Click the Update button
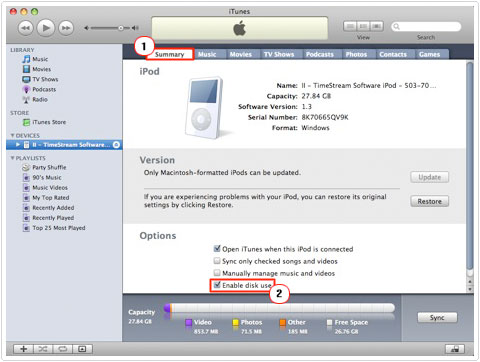Viewport: 480px width, 362px height. 430,177
